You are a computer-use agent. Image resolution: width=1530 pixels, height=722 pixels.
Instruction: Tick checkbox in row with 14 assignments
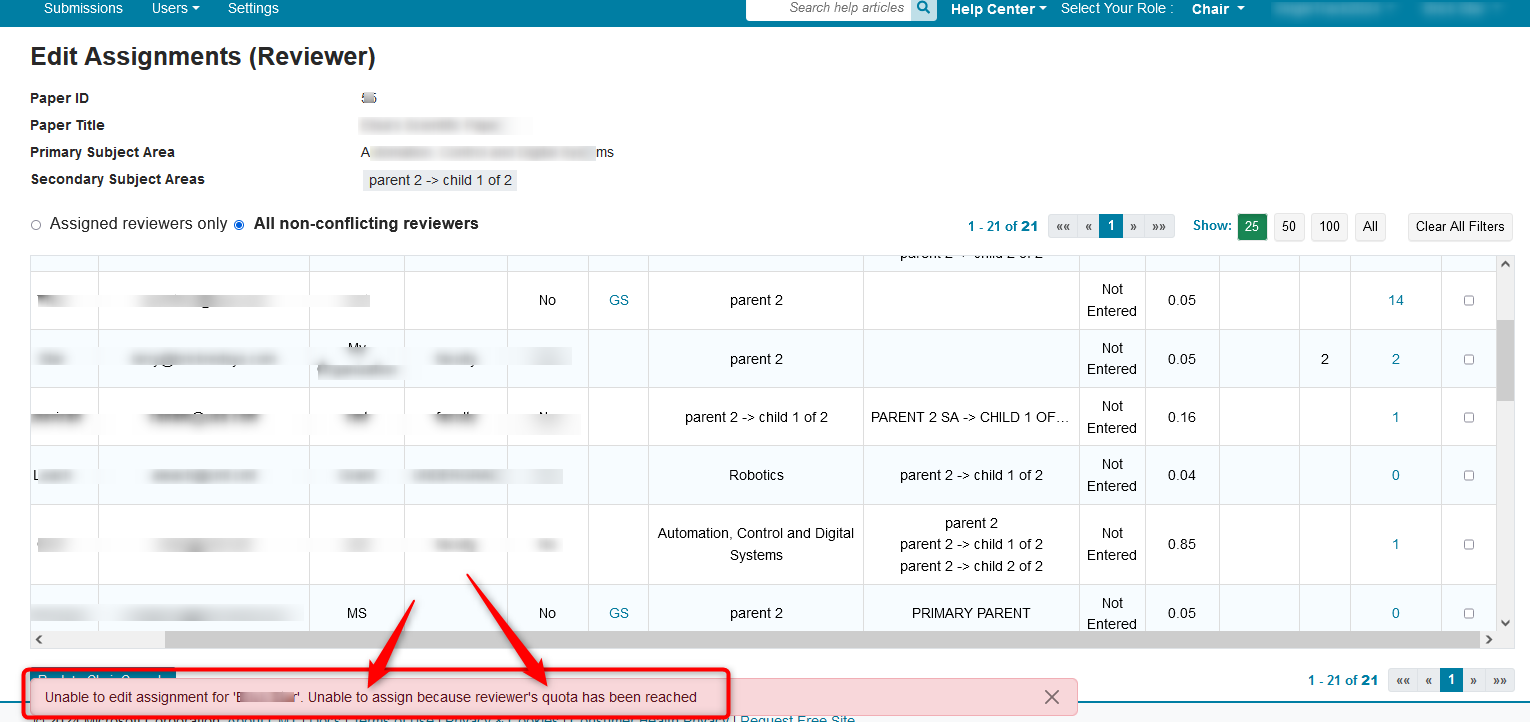click(x=1468, y=300)
